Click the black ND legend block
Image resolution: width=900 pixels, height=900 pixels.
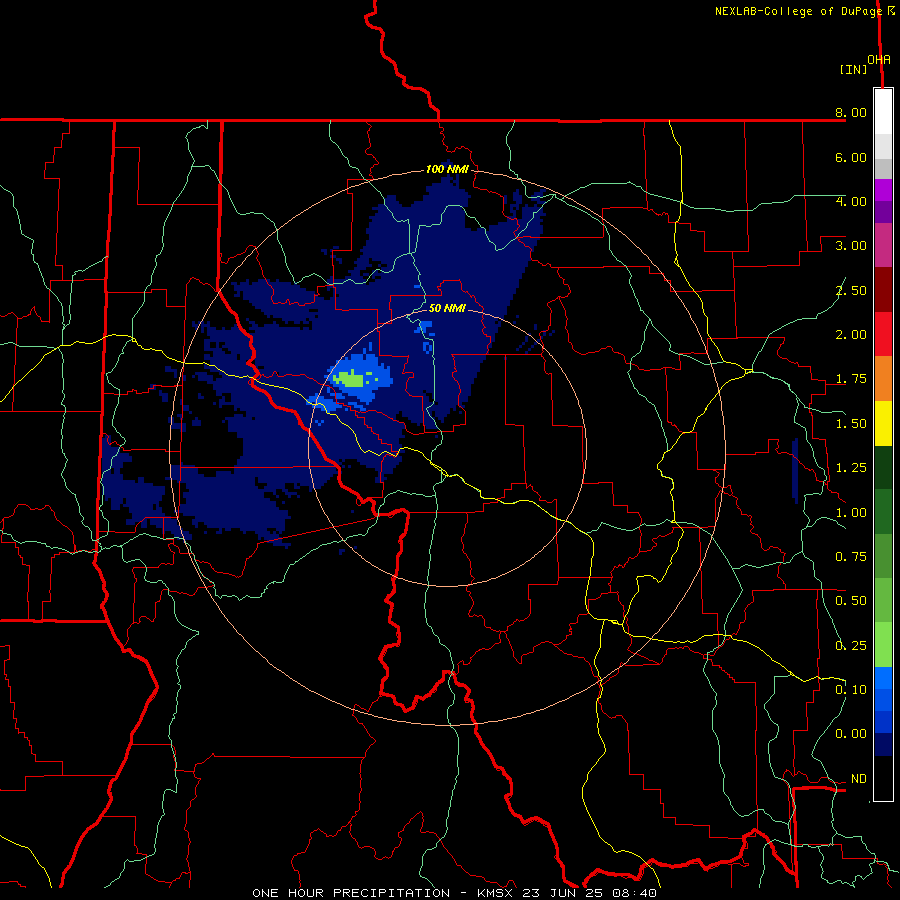[x=883, y=778]
